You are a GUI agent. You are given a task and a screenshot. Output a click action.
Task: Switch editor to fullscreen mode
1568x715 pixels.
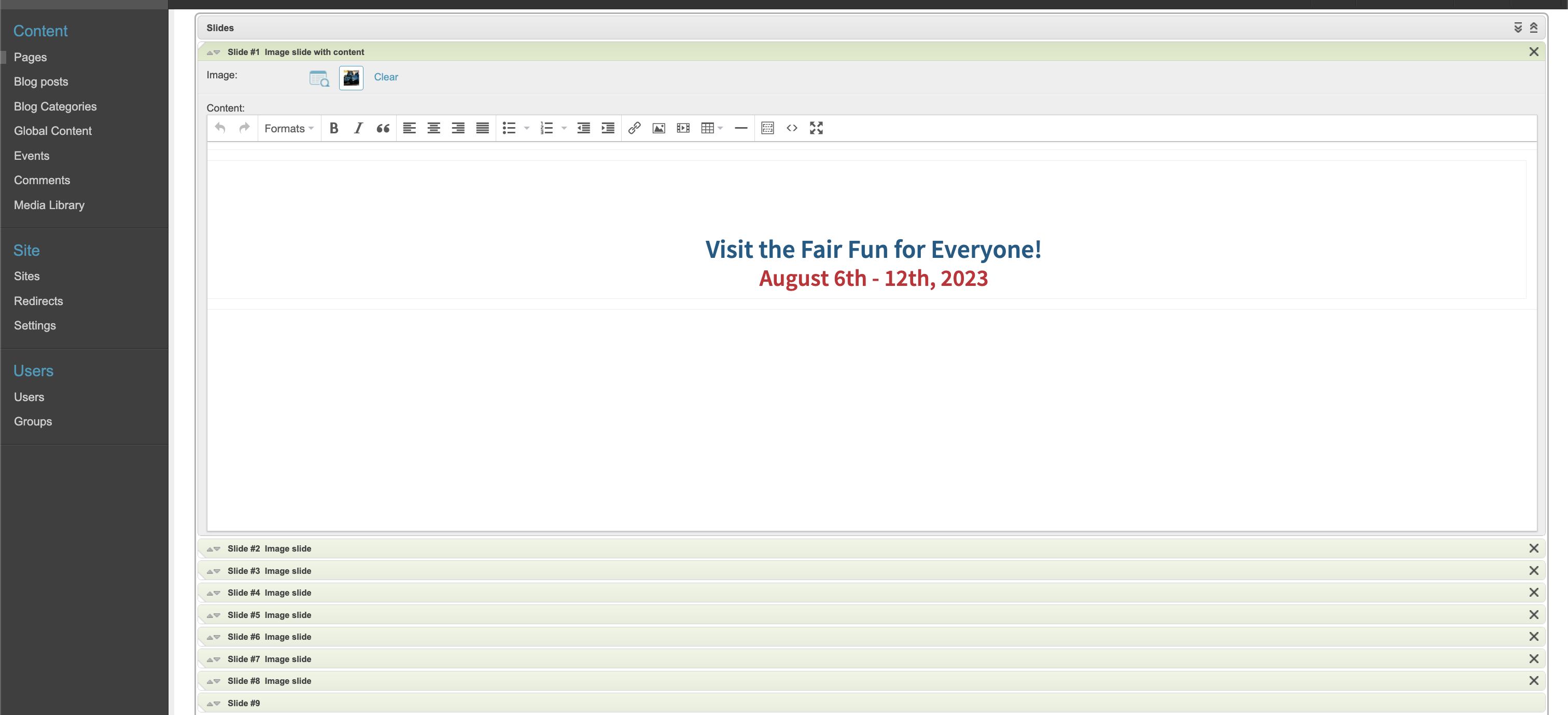coord(816,128)
